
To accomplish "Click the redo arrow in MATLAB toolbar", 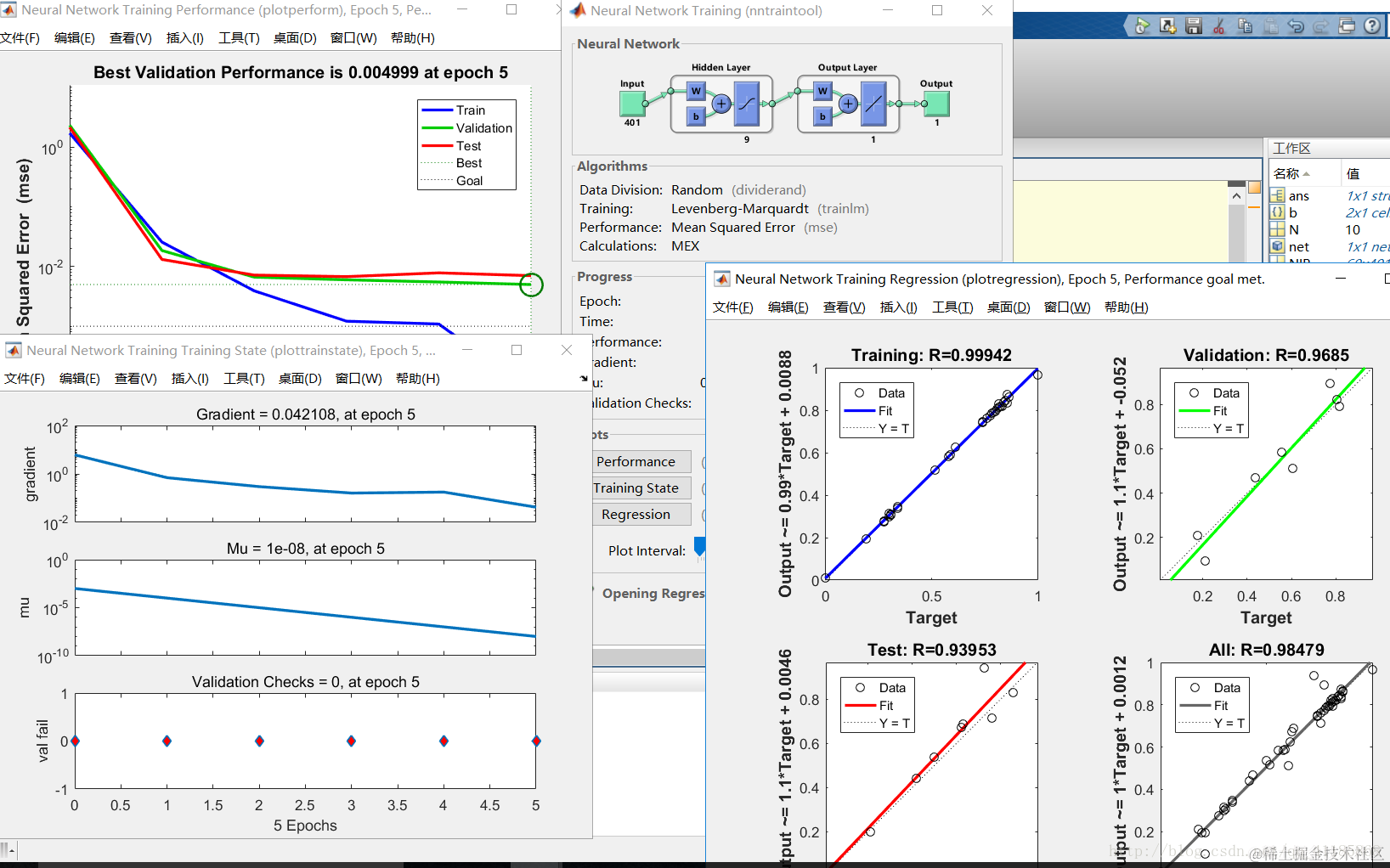I will pos(1321,26).
